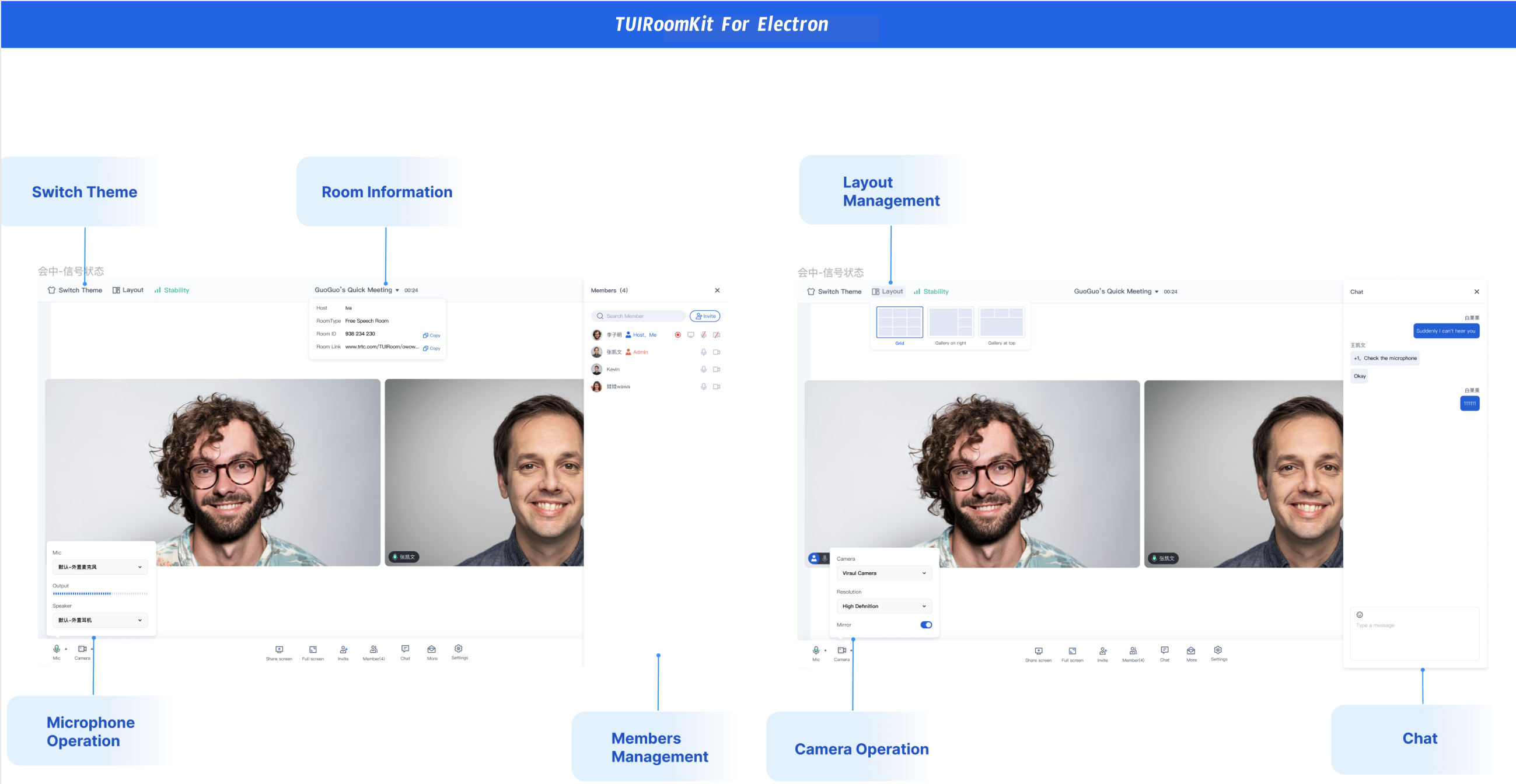This screenshot has height=784, width=1516.
Task: Toggle 娃娃wawa's camera in members list
Action: [716, 386]
